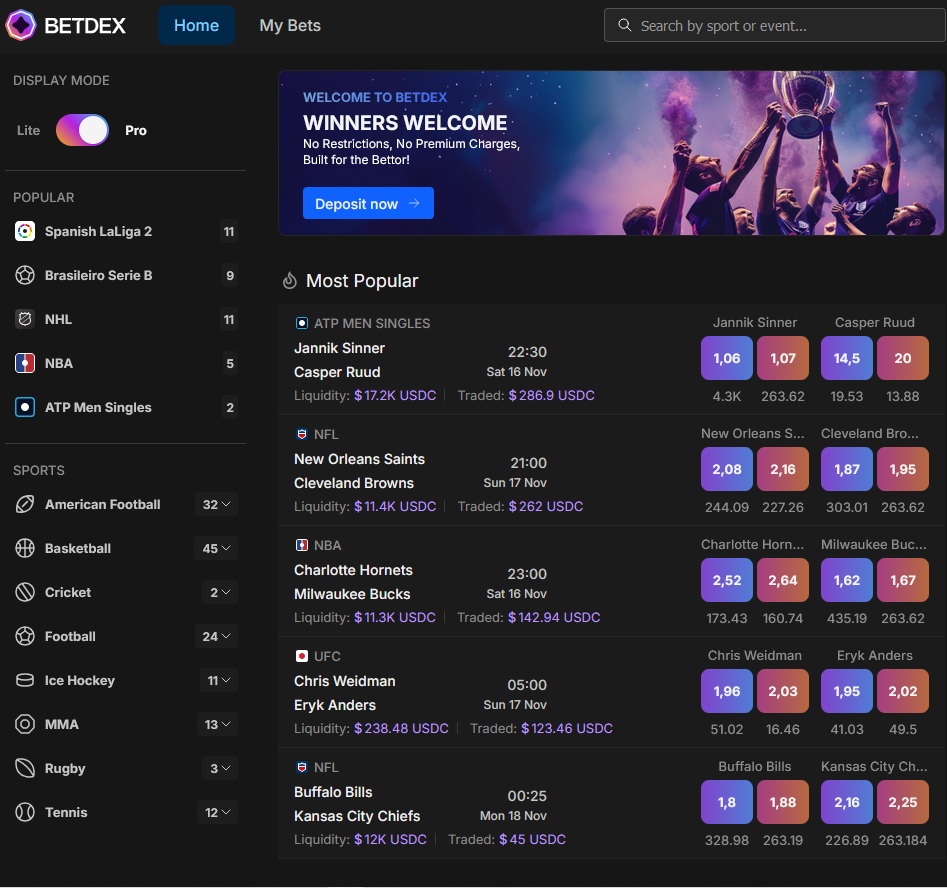Expand Rugby 3 dropdown
Screen dimensions: 947x888
pos(220,768)
